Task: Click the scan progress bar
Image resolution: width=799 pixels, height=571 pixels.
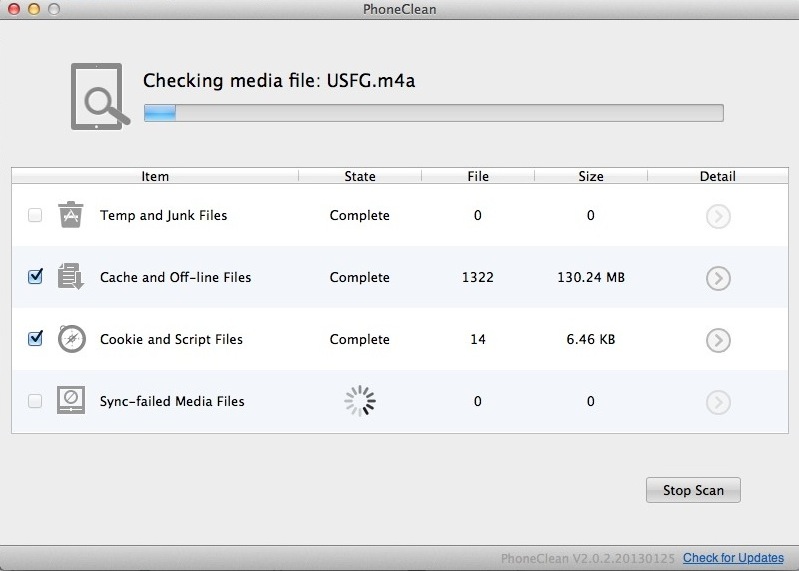Action: pos(433,112)
